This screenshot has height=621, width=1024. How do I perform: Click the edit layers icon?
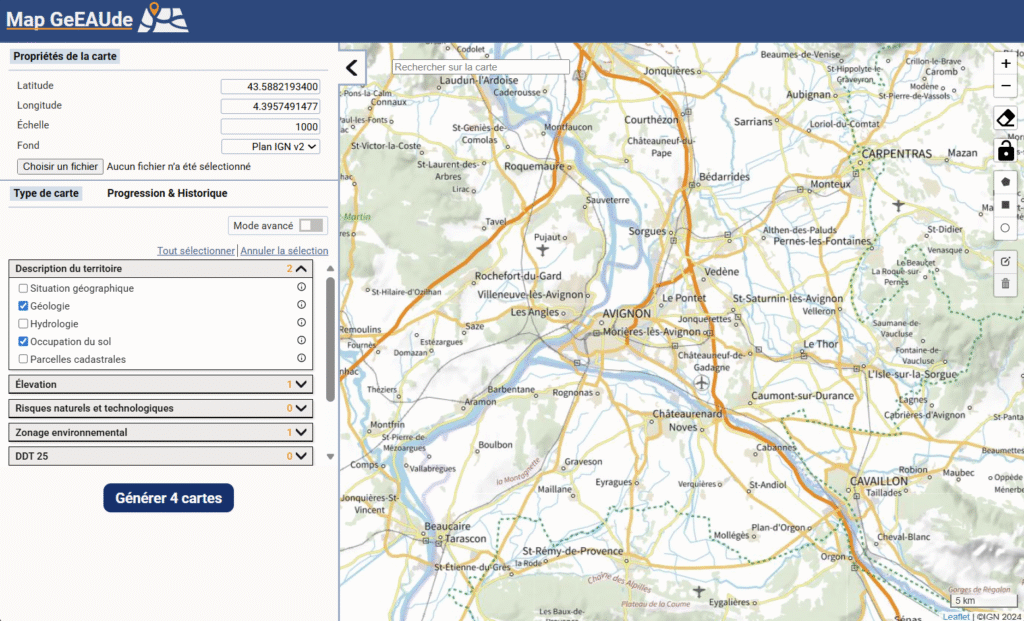click(x=1005, y=261)
